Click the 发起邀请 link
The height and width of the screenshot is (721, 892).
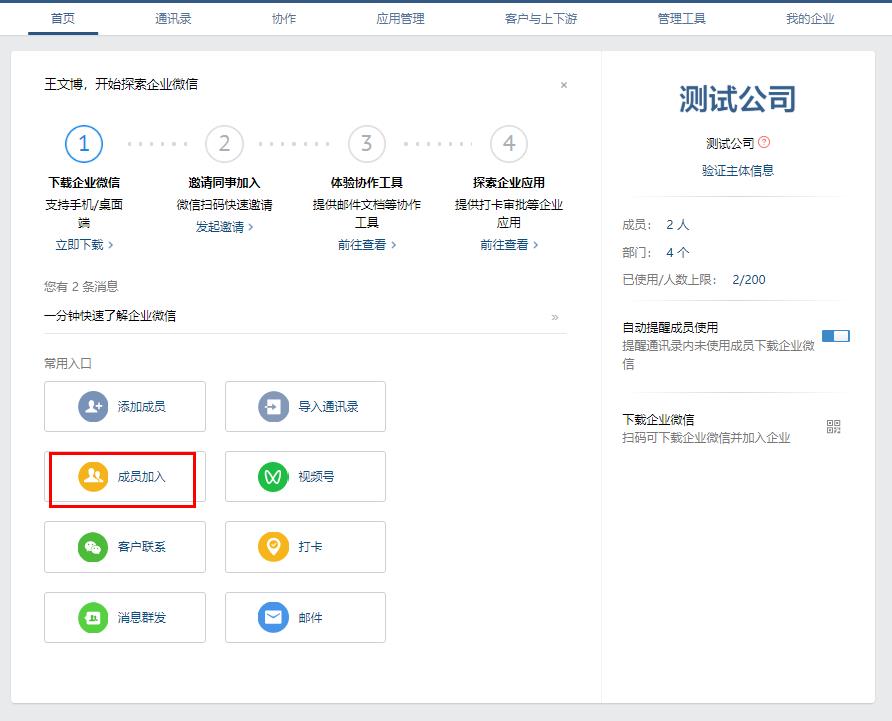(224, 226)
